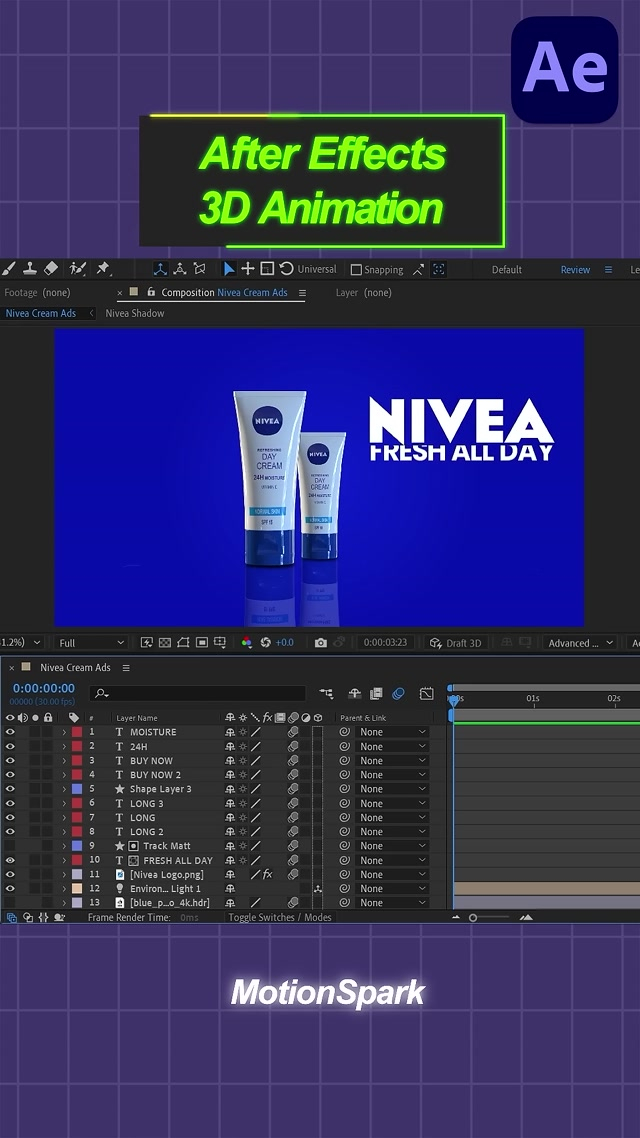Click the Eraser tool icon
The width and height of the screenshot is (640, 1138).
coord(52,269)
